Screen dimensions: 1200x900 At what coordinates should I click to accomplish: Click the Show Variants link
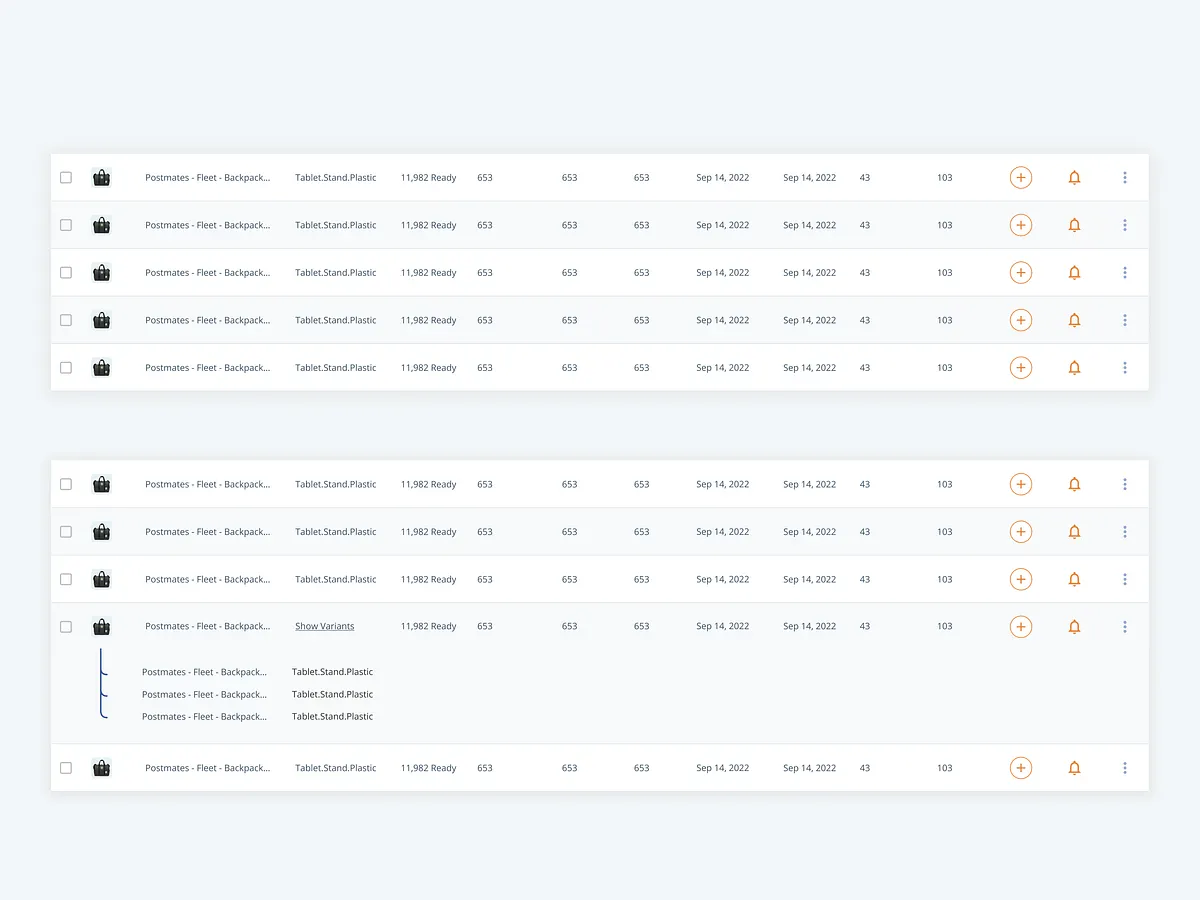(x=324, y=626)
